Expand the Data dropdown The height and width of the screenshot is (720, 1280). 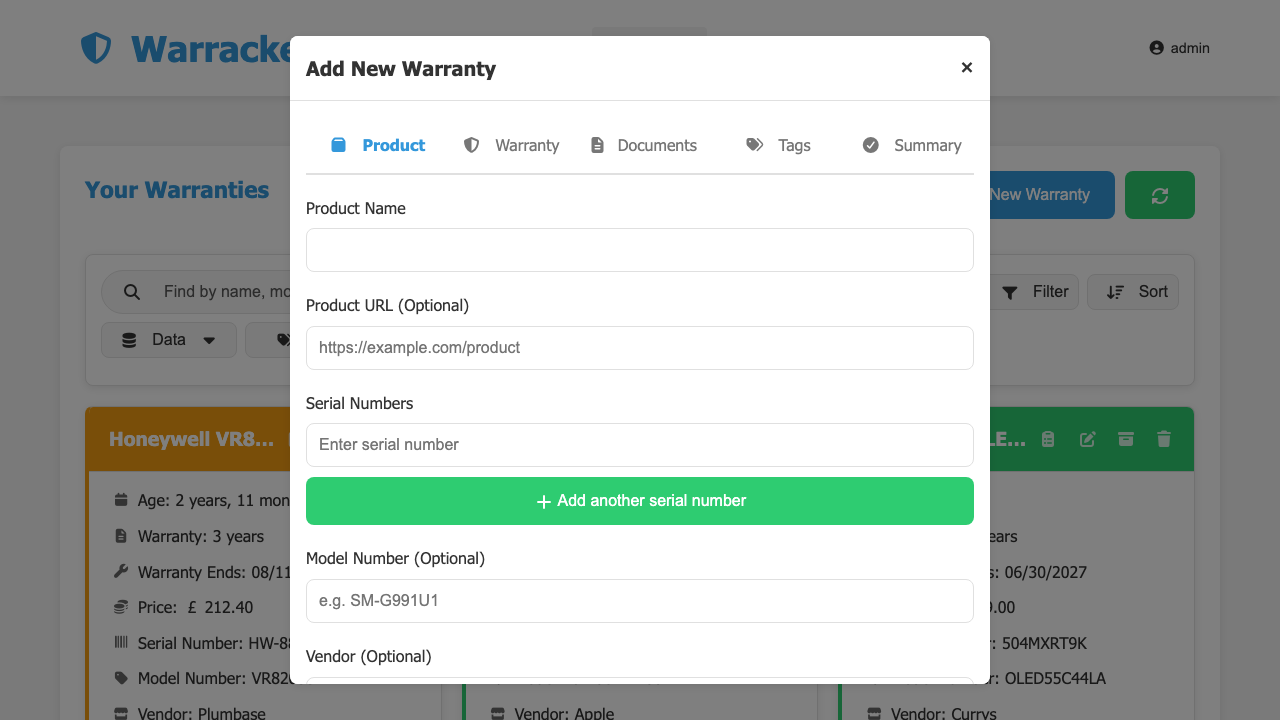click(x=169, y=340)
